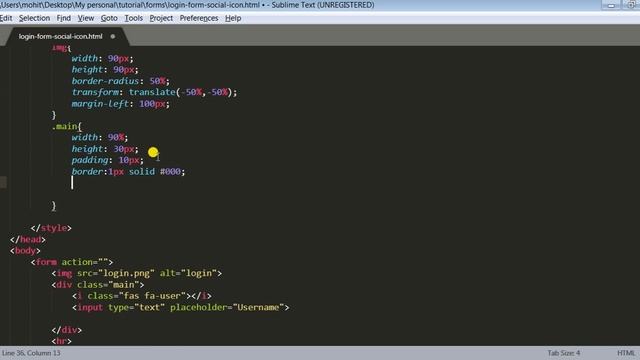Open the View menu

click(86, 18)
